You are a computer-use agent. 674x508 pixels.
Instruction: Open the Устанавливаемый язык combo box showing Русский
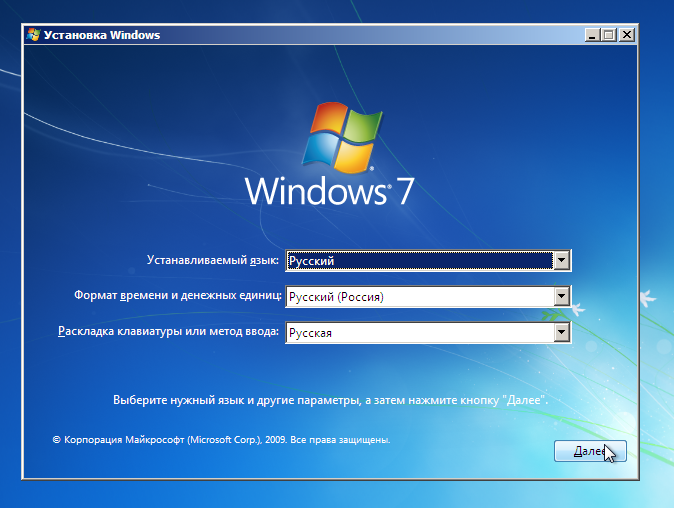pyautogui.click(x=428, y=260)
